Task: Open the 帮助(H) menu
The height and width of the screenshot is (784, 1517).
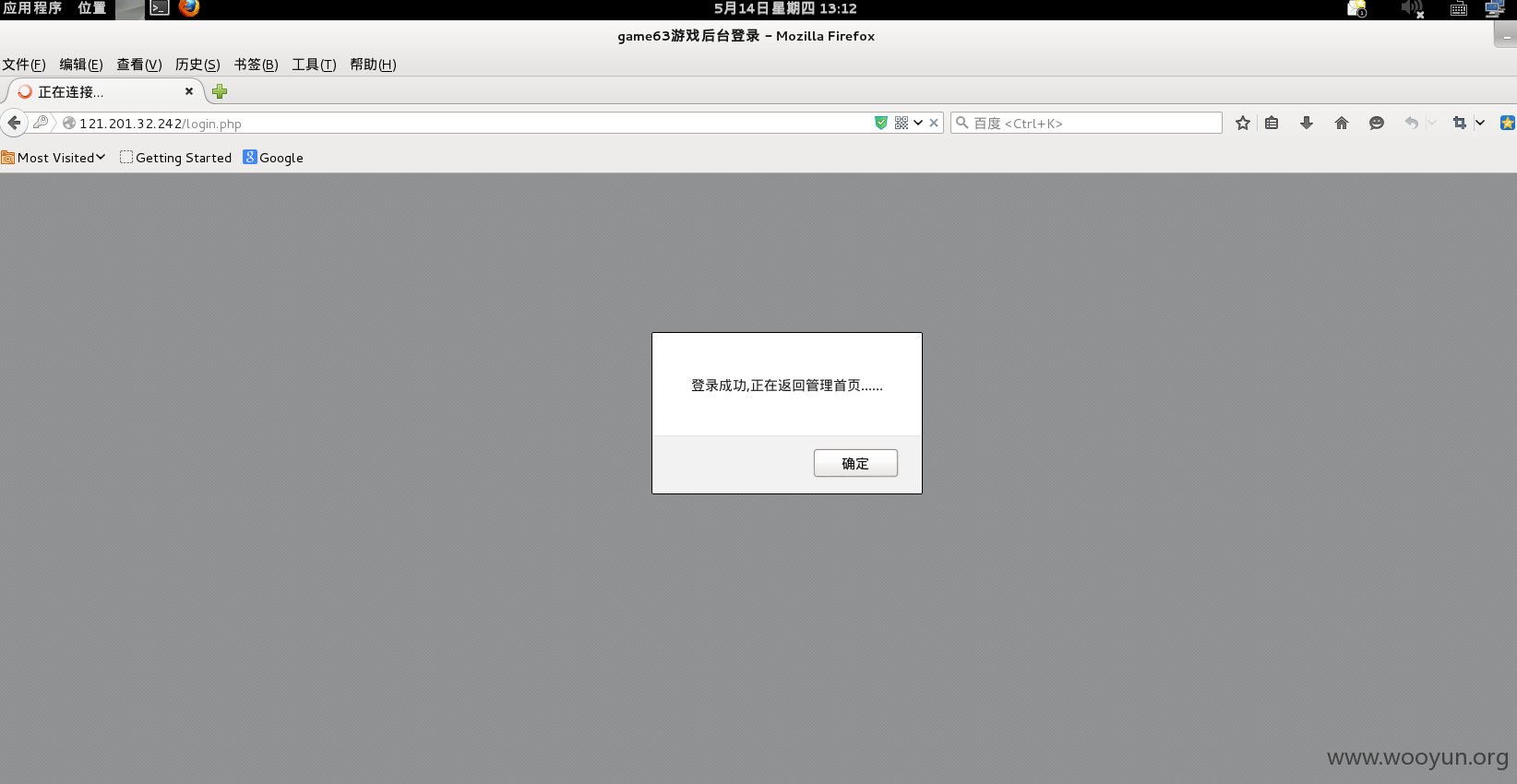Action: tap(373, 65)
